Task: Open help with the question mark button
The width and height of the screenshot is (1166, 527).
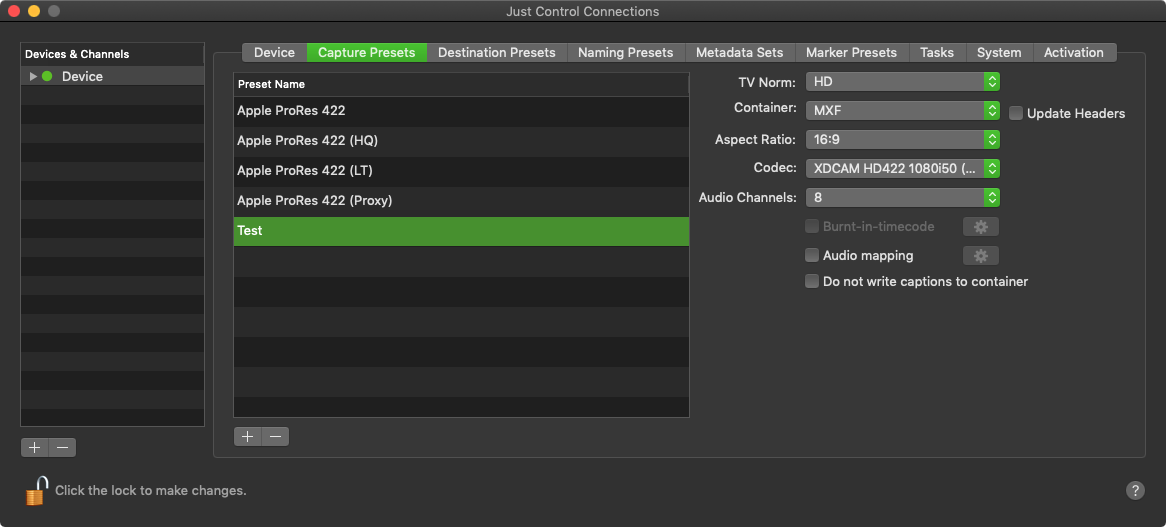Action: (1135, 490)
